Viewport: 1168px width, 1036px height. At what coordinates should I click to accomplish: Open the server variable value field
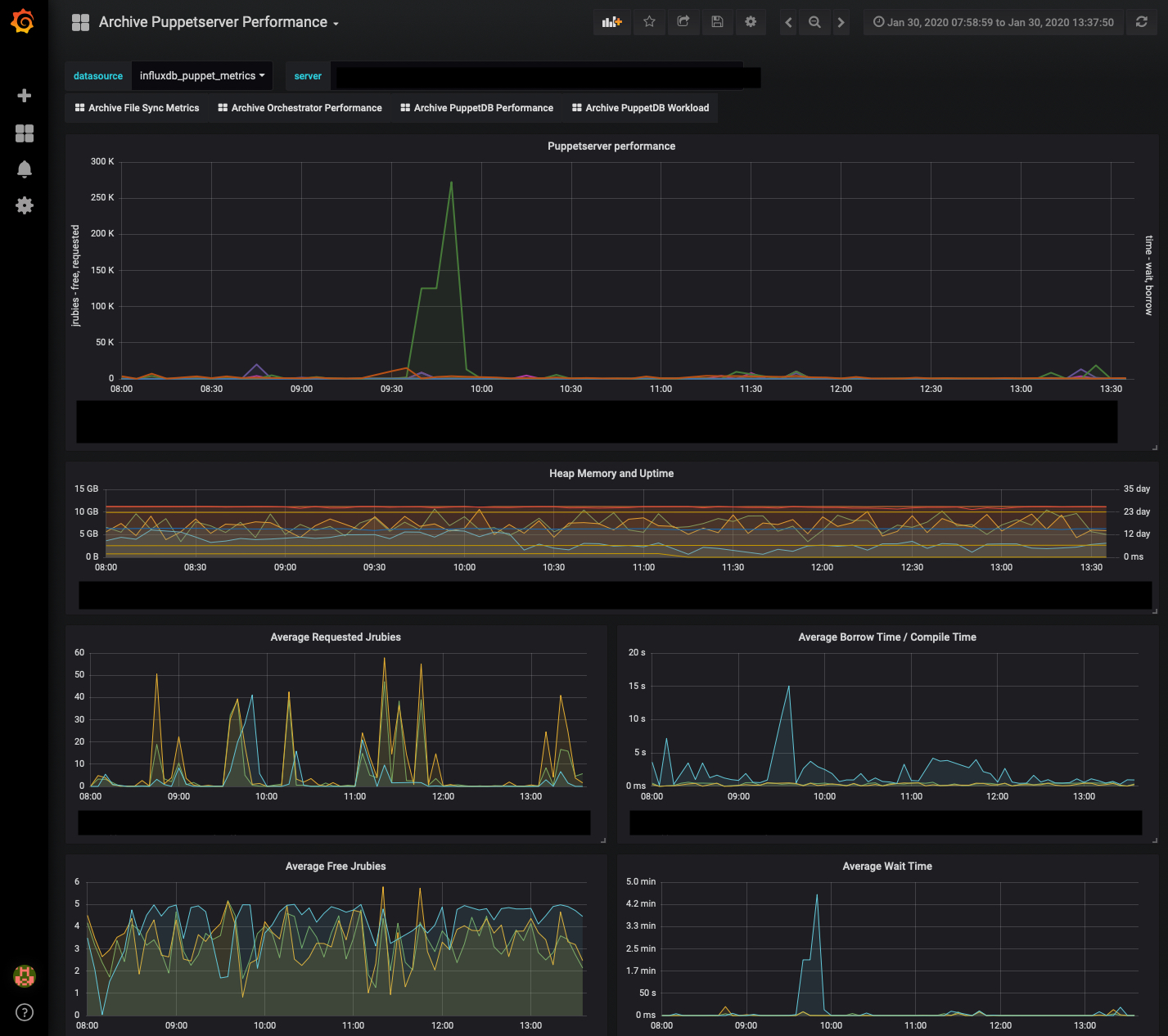tap(546, 77)
